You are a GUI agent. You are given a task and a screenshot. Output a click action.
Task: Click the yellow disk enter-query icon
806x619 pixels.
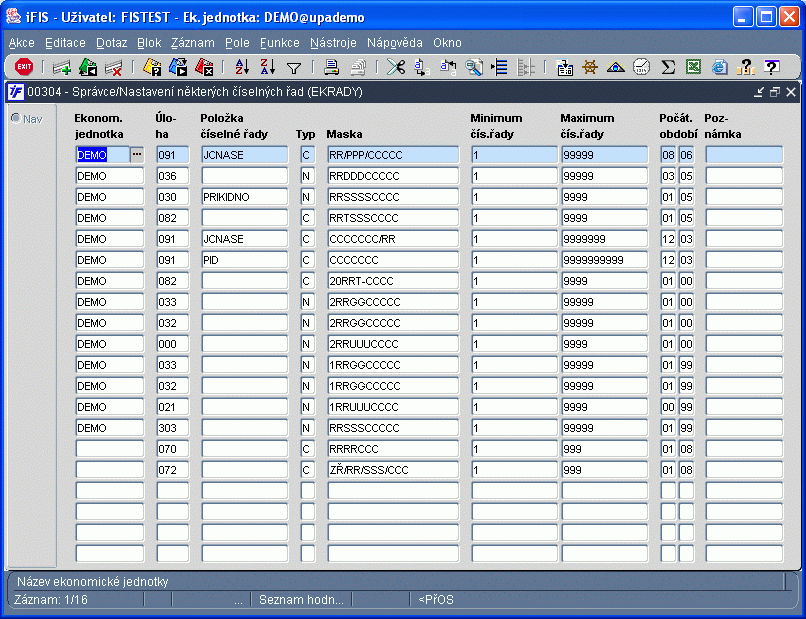[152, 67]
